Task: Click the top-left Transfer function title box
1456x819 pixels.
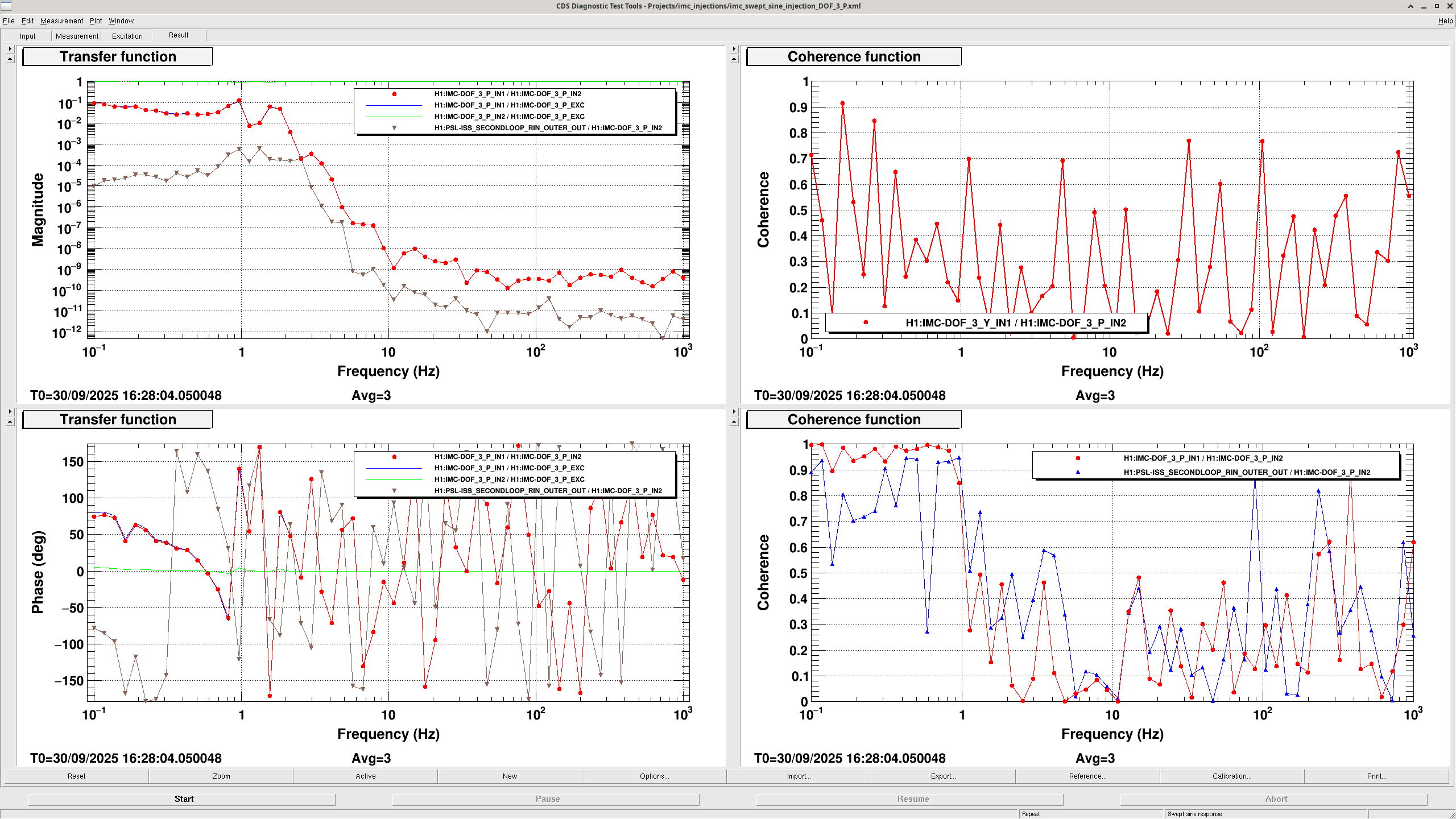Action: point(118,57)
